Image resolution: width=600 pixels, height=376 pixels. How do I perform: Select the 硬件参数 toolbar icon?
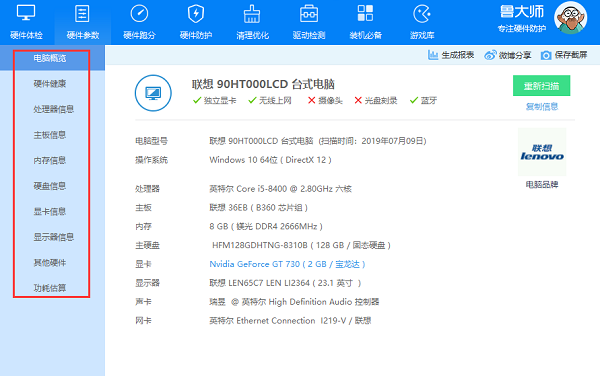pos(82,13)
